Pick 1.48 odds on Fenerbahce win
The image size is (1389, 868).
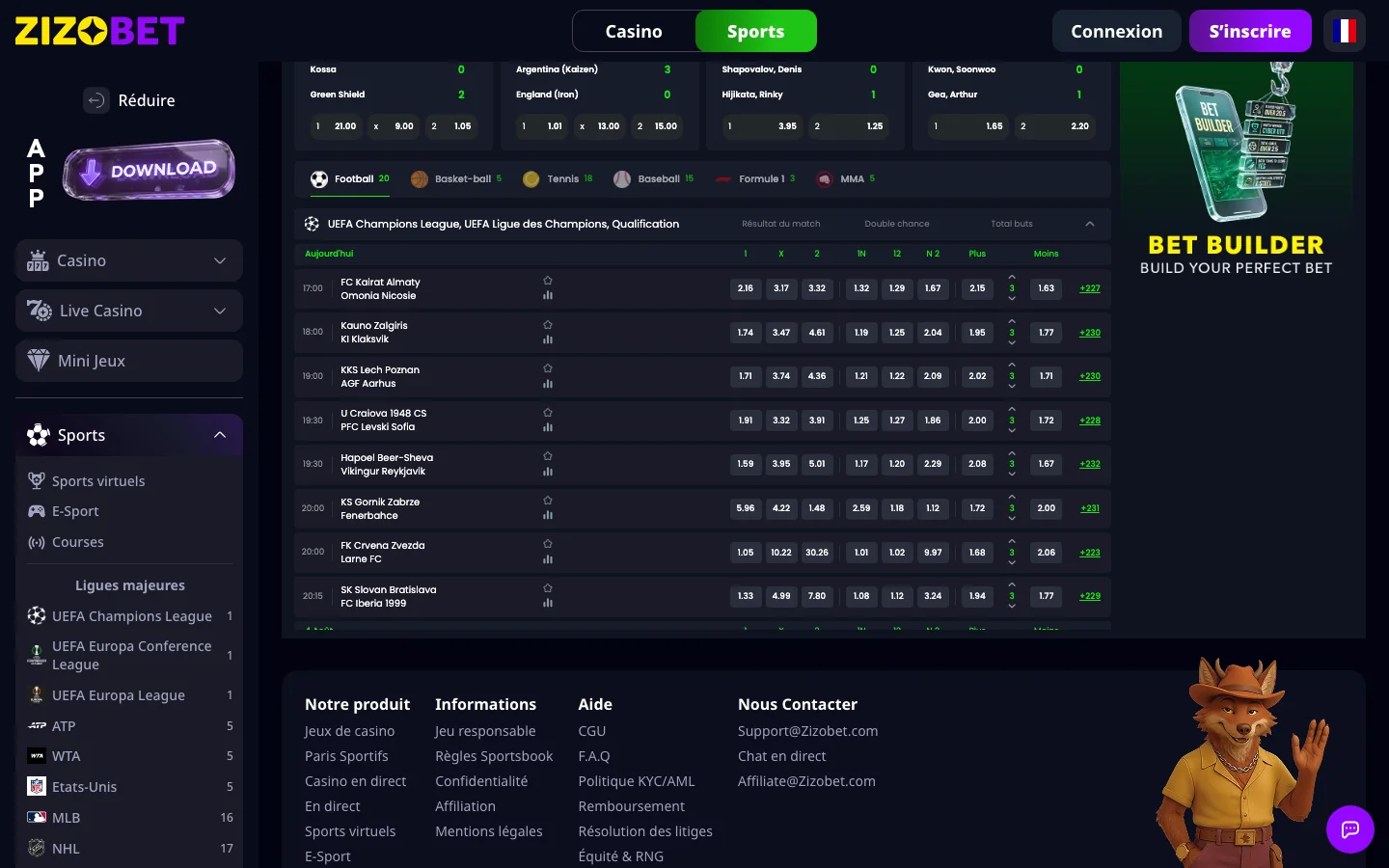coord(817,508)
